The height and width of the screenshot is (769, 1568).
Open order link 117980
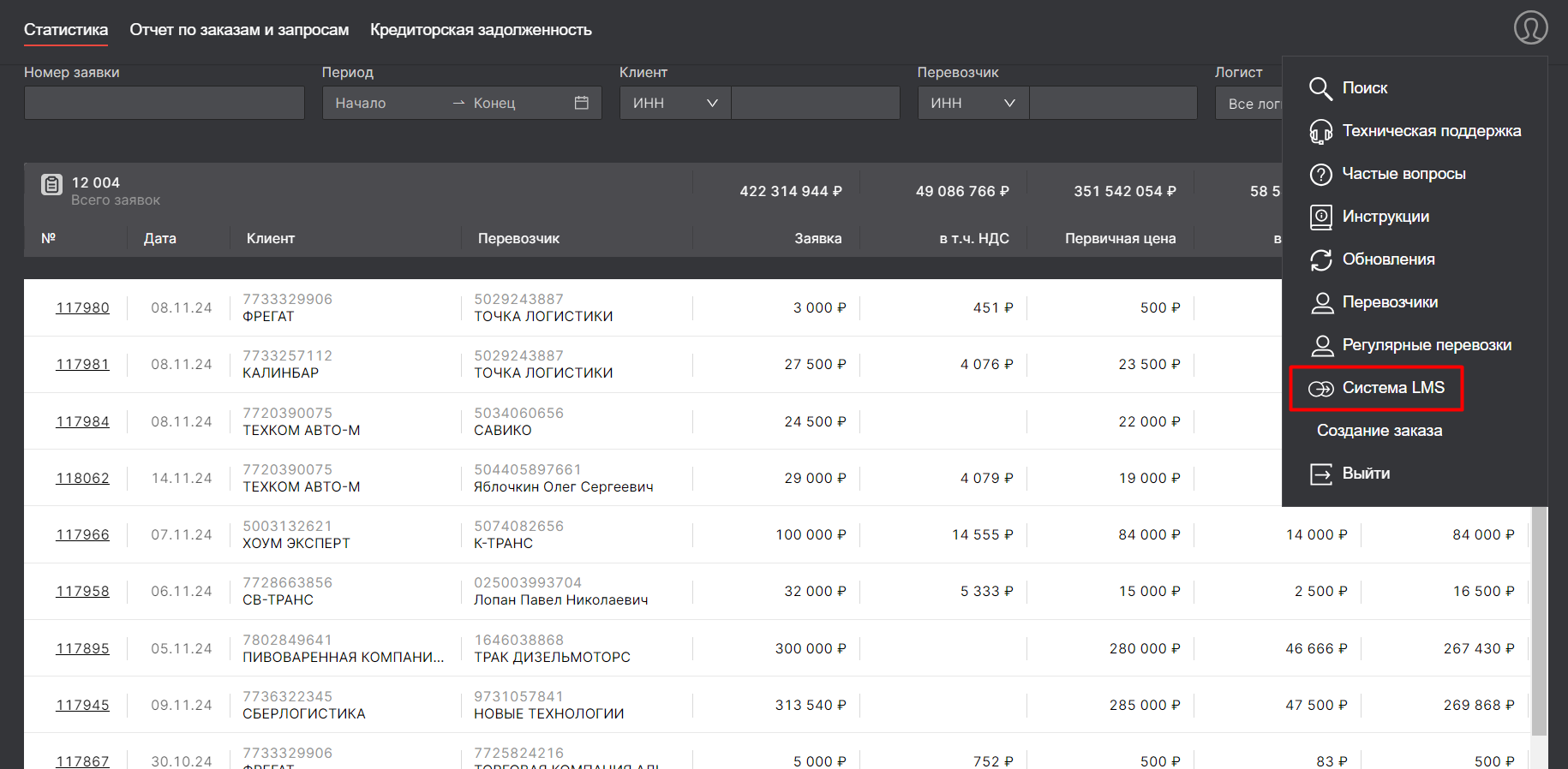pyautogui.click(x=82, y=307)
